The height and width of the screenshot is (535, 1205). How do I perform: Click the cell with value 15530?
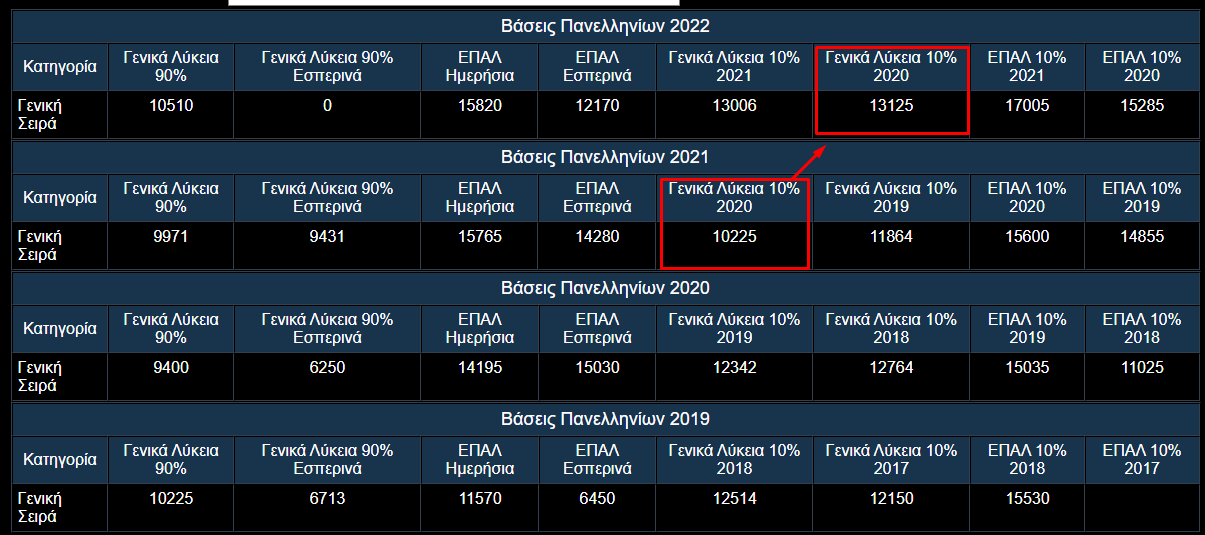click(1027, 498)
